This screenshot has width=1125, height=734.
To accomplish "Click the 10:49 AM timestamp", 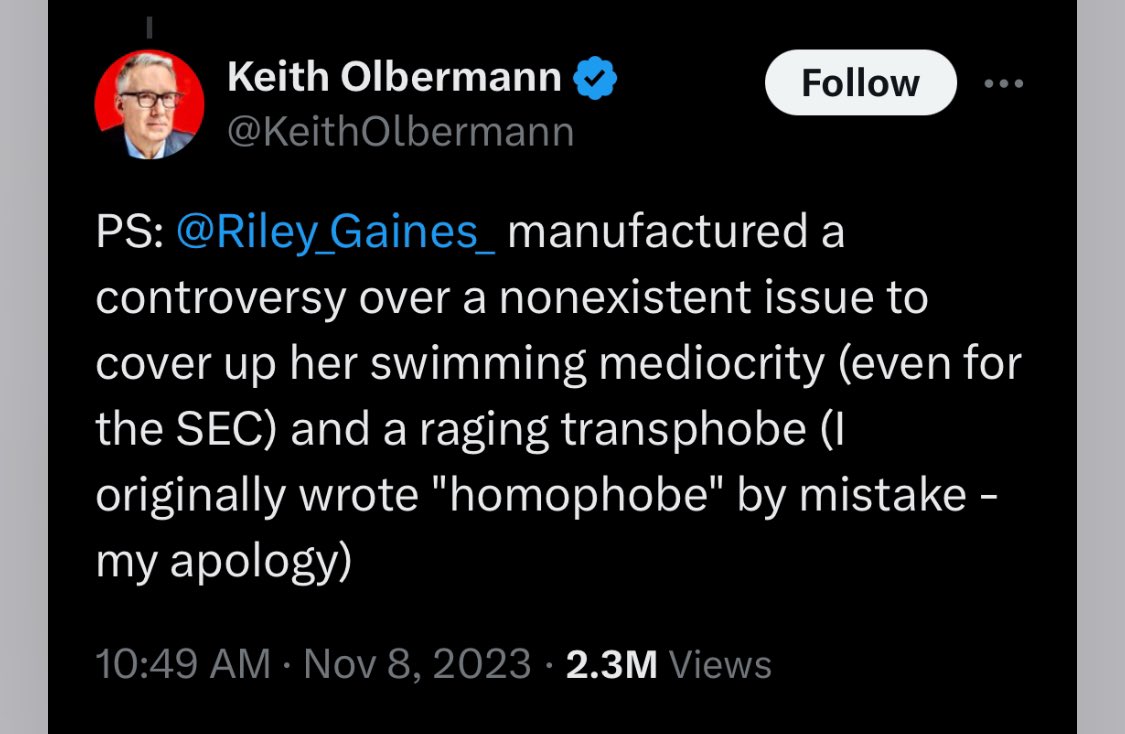I will 183,664.
